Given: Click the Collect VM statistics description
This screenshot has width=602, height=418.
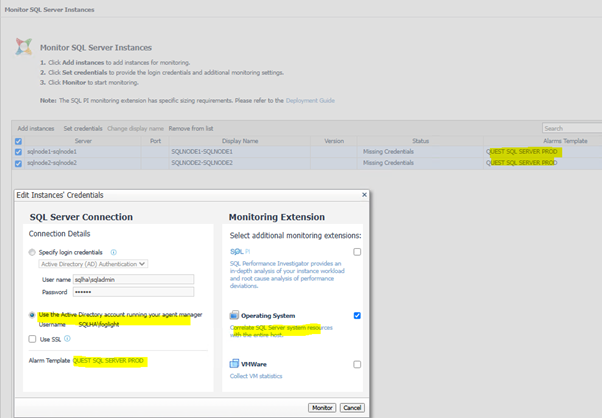Looking at the screenshot, I should [256, 376].
